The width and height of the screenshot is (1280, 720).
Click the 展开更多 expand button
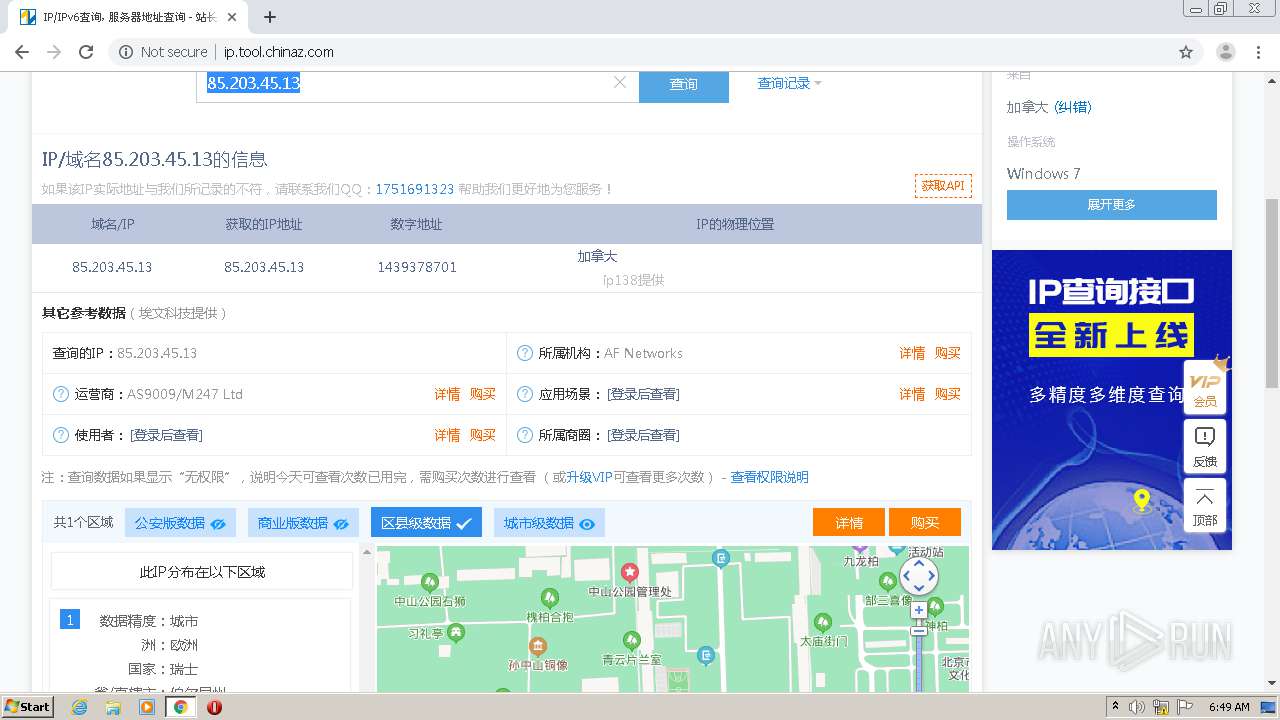click(1112, 204)
